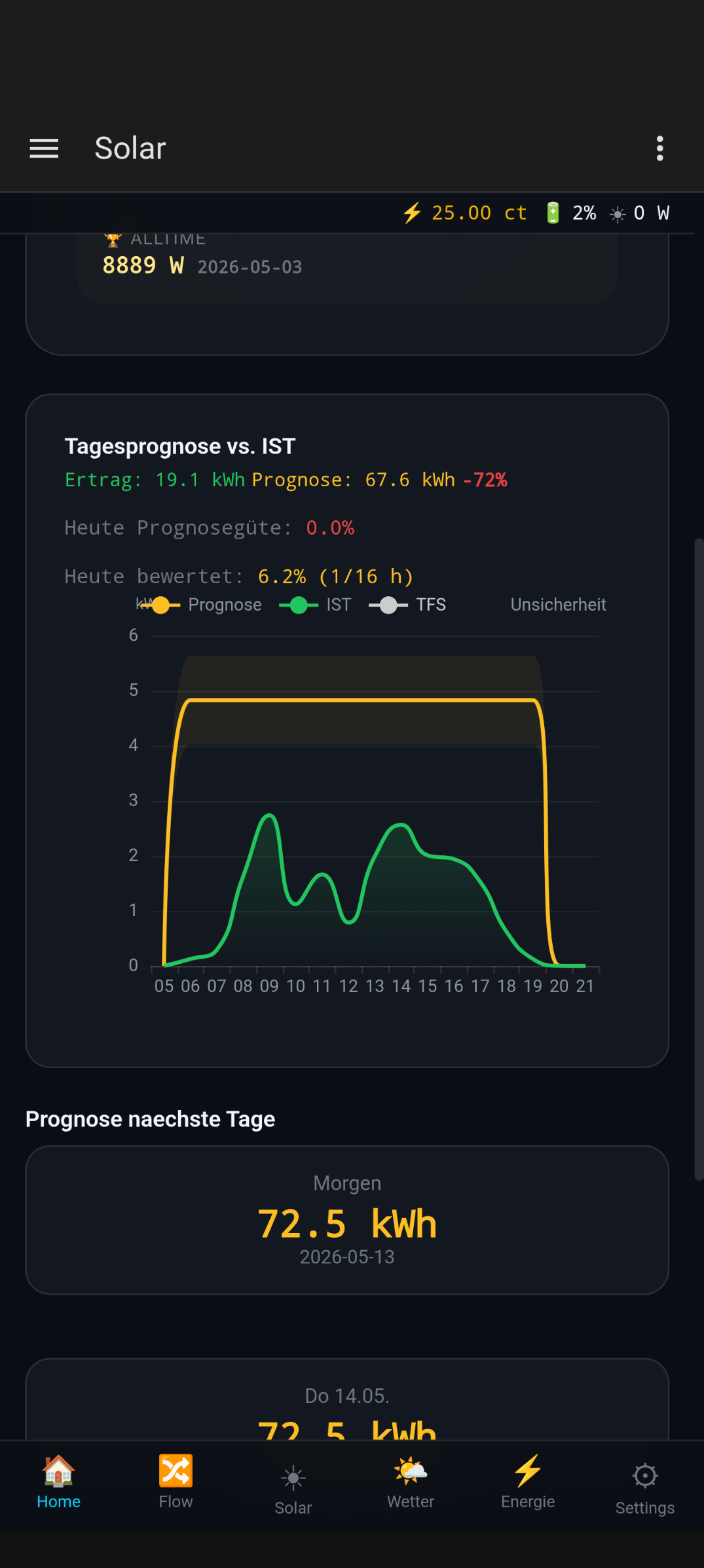Screen dimensions: 704x1568
Task: Toggle the TFS series in chart legend
Action: click(407, 605)
